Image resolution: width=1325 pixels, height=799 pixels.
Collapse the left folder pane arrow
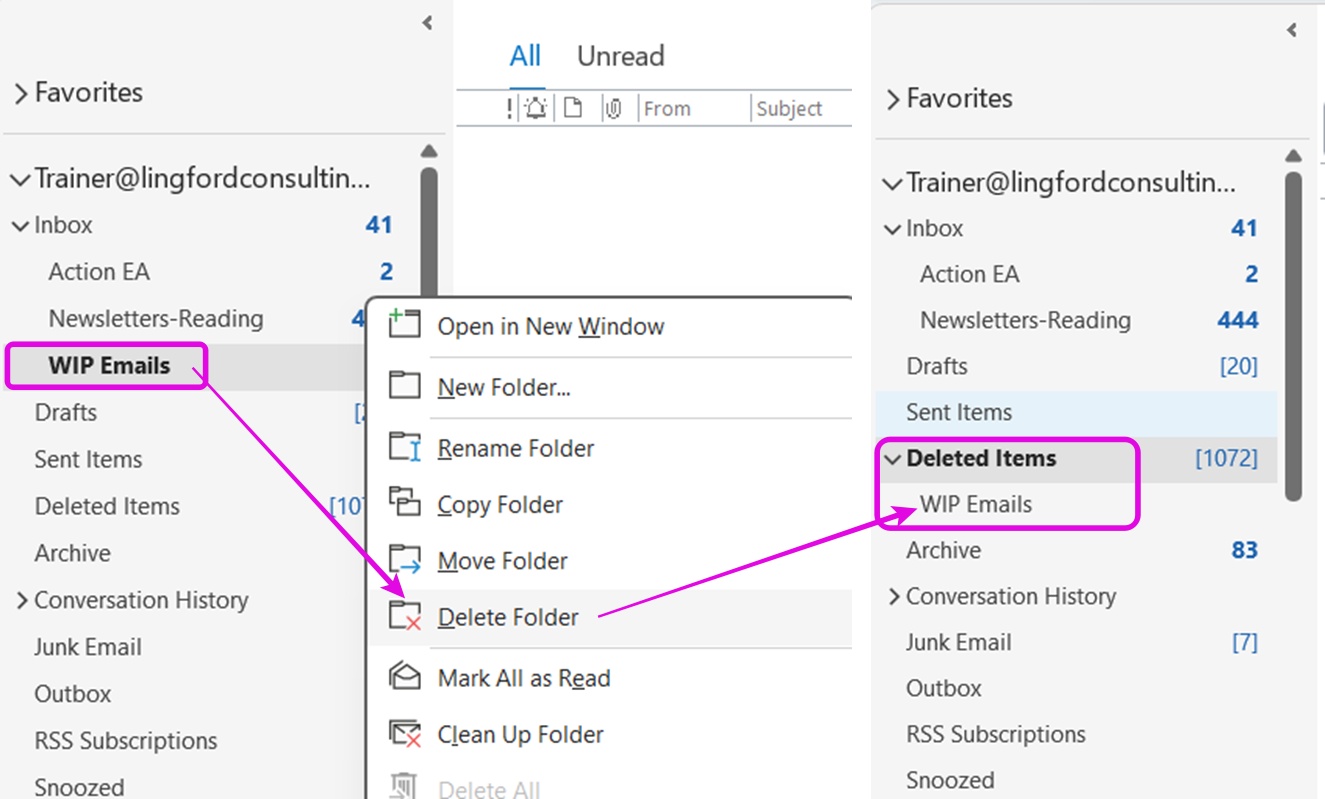coord(427,22)
